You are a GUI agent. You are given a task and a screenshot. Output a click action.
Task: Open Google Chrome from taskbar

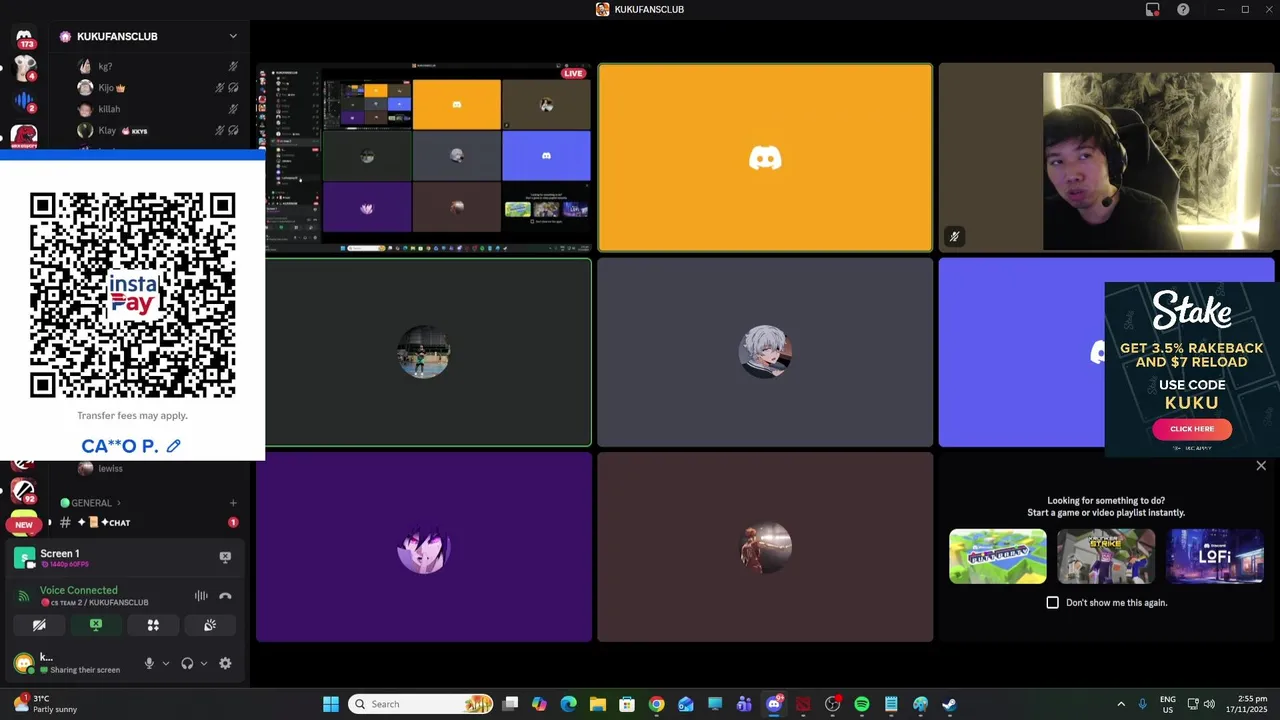coord(656,704)
